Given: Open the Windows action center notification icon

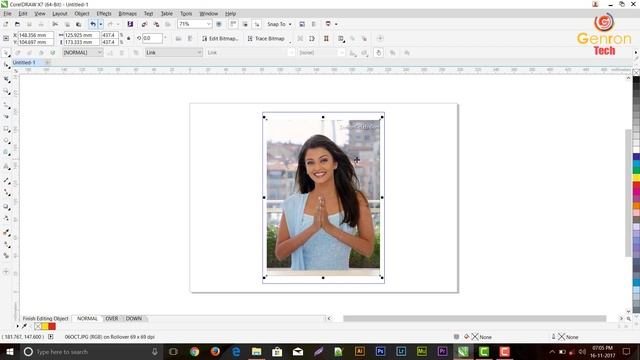Looking at the screenshot, I should tap(626, 351).
